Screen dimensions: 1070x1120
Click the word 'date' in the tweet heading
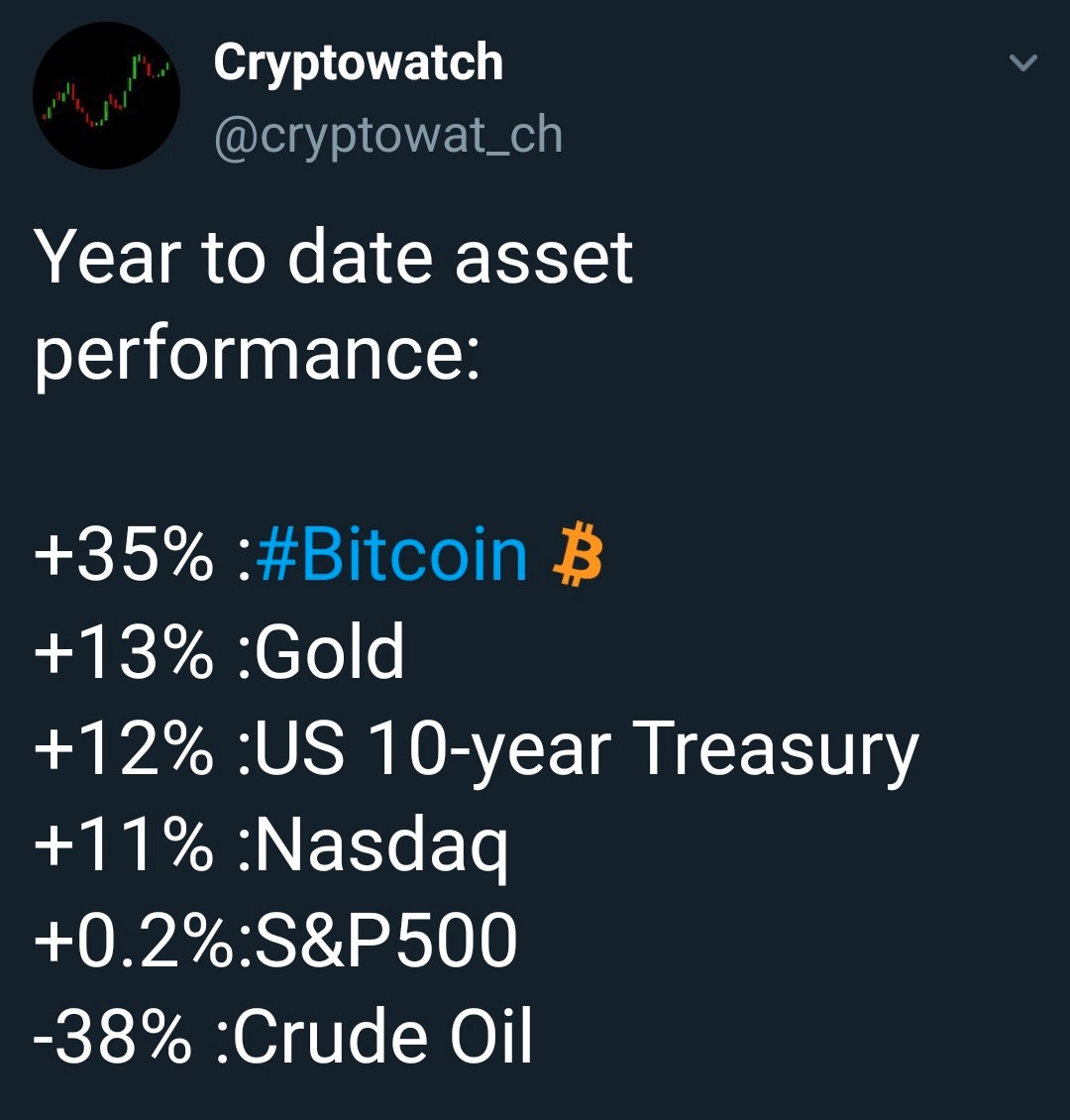[360, 257]
